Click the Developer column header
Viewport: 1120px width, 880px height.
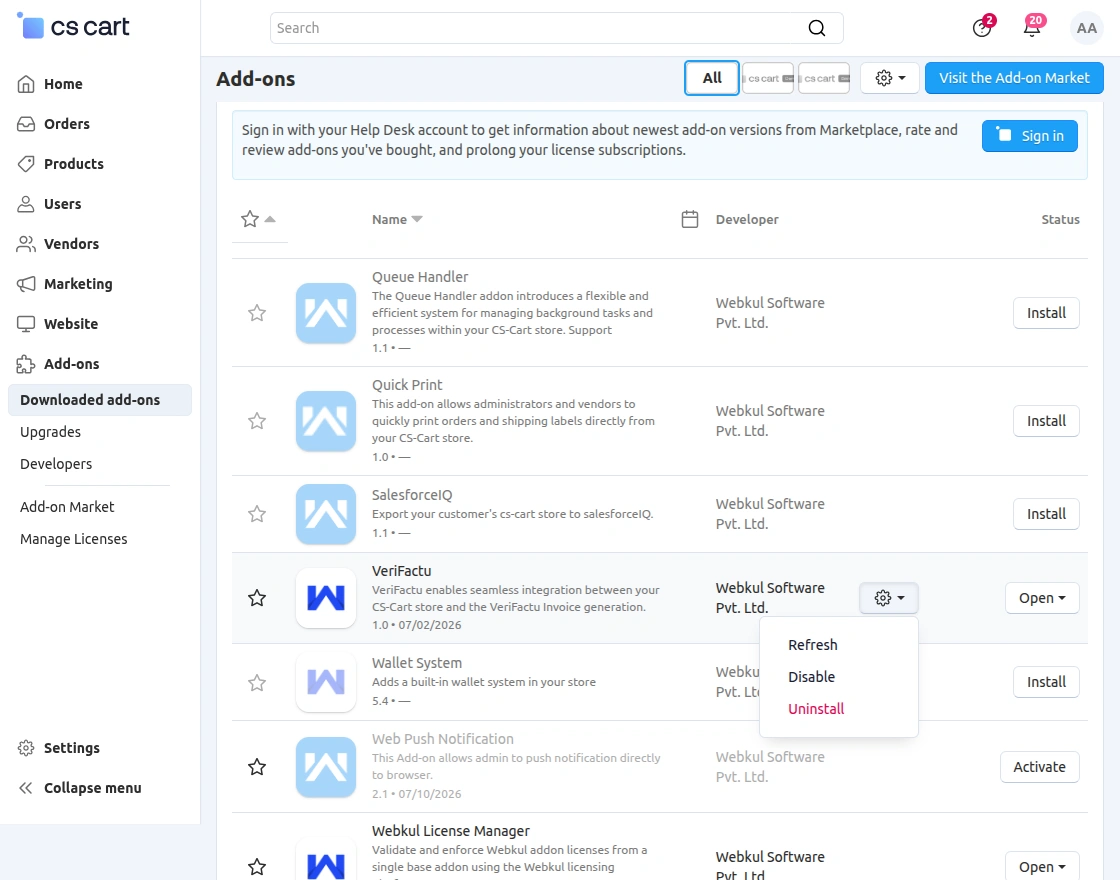(747, 219)
